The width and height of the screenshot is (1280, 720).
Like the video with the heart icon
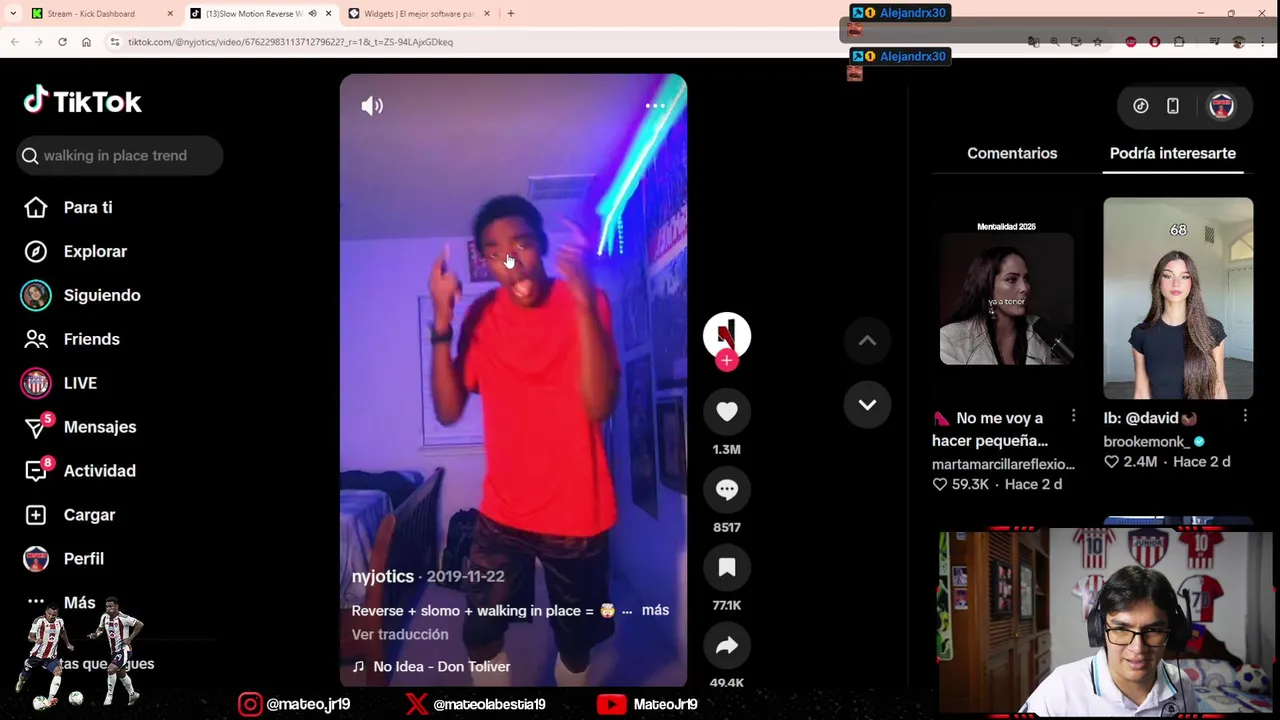pyautogui.click(x=727, y=412)
